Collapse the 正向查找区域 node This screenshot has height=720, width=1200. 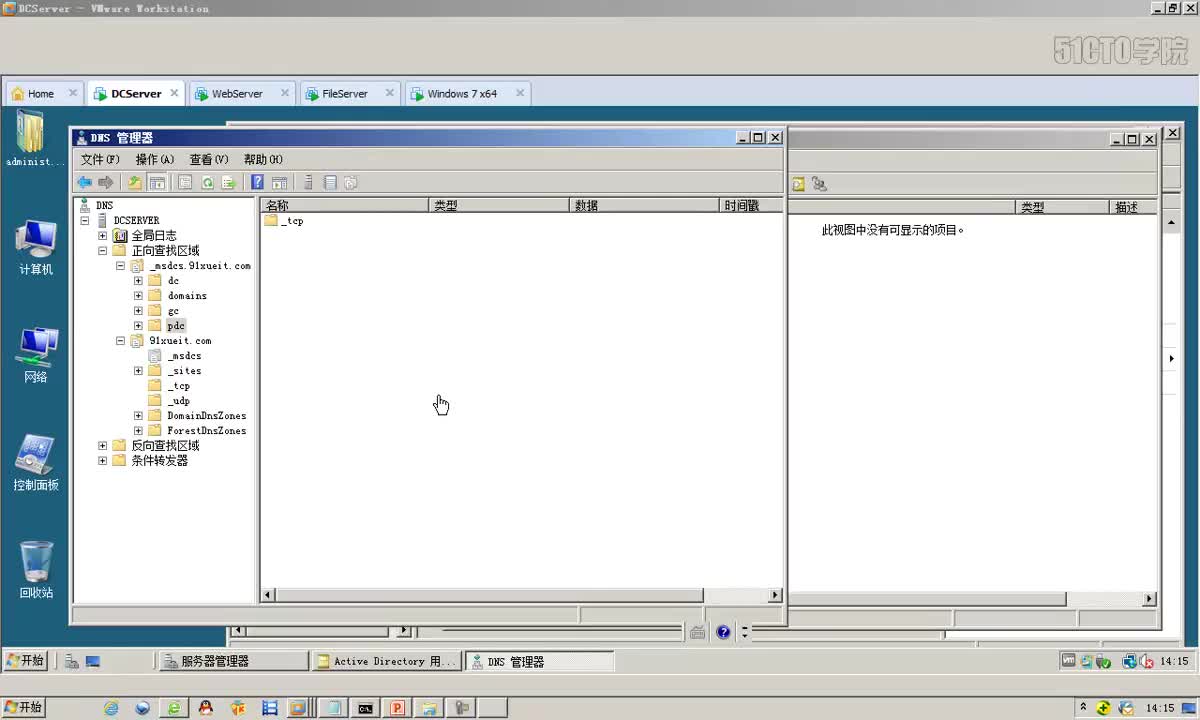[102, 250]
